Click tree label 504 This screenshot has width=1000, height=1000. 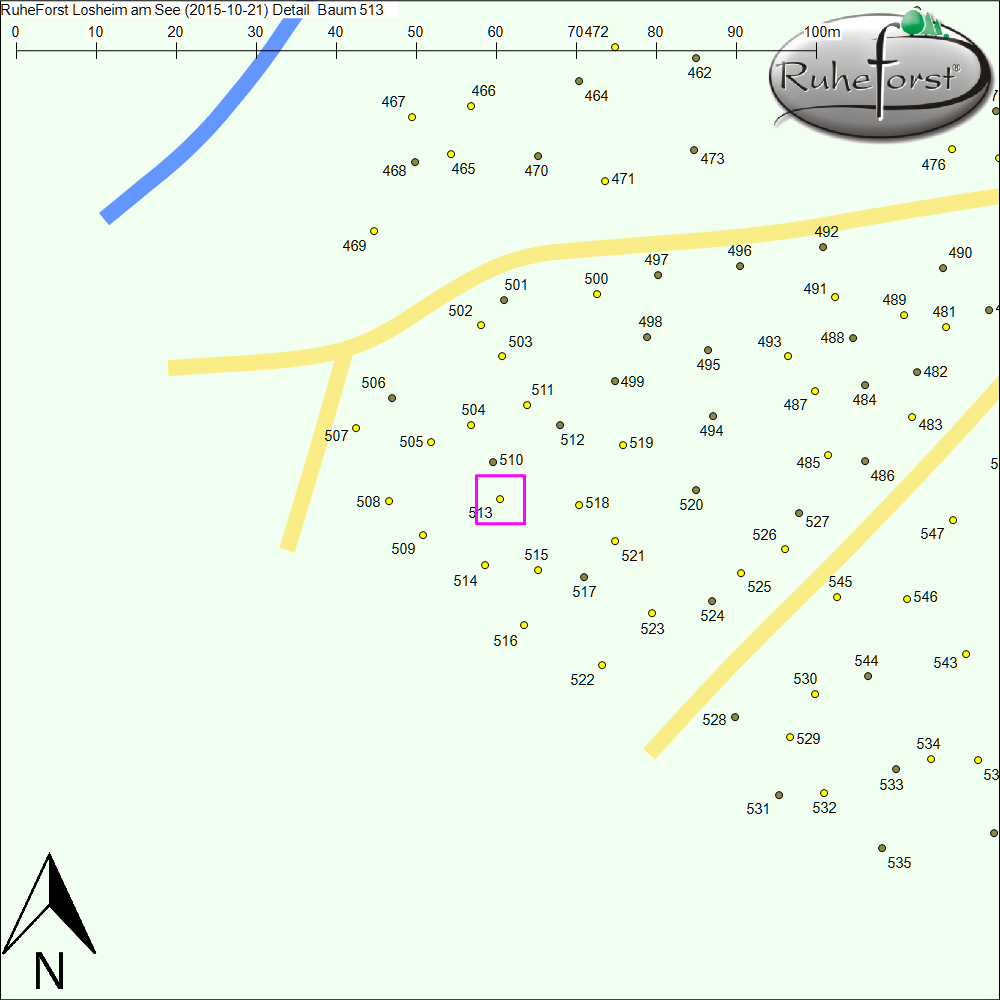click(x=473, y=410)
